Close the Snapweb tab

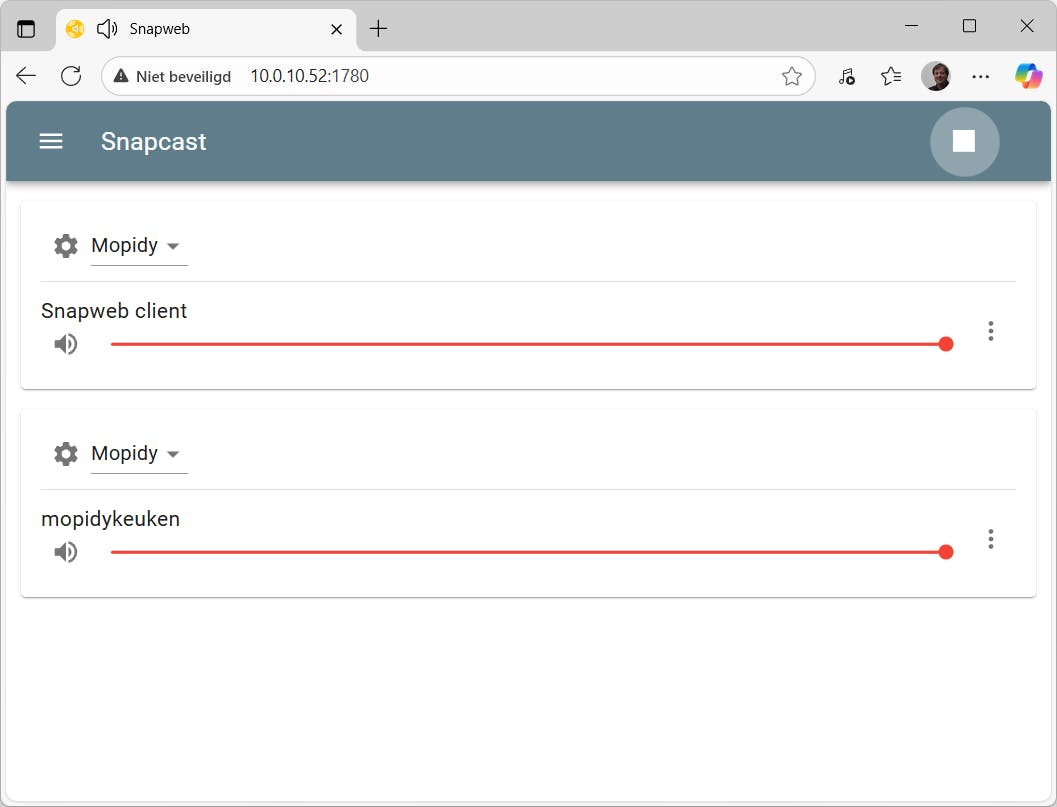click(x=336, y=29)
